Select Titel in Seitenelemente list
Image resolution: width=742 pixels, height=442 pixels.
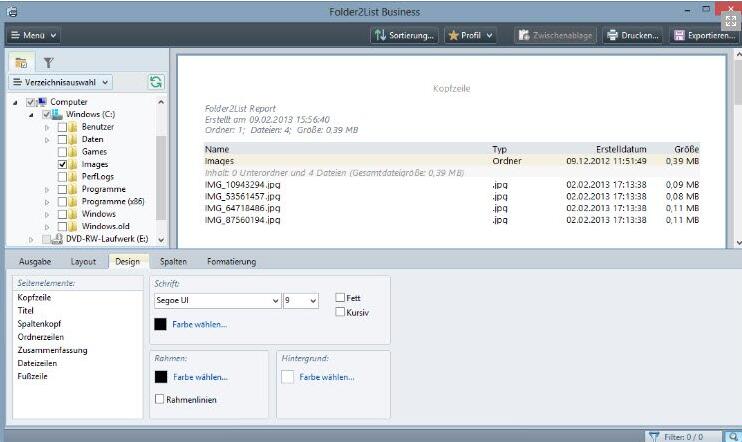tap(26, 311)
